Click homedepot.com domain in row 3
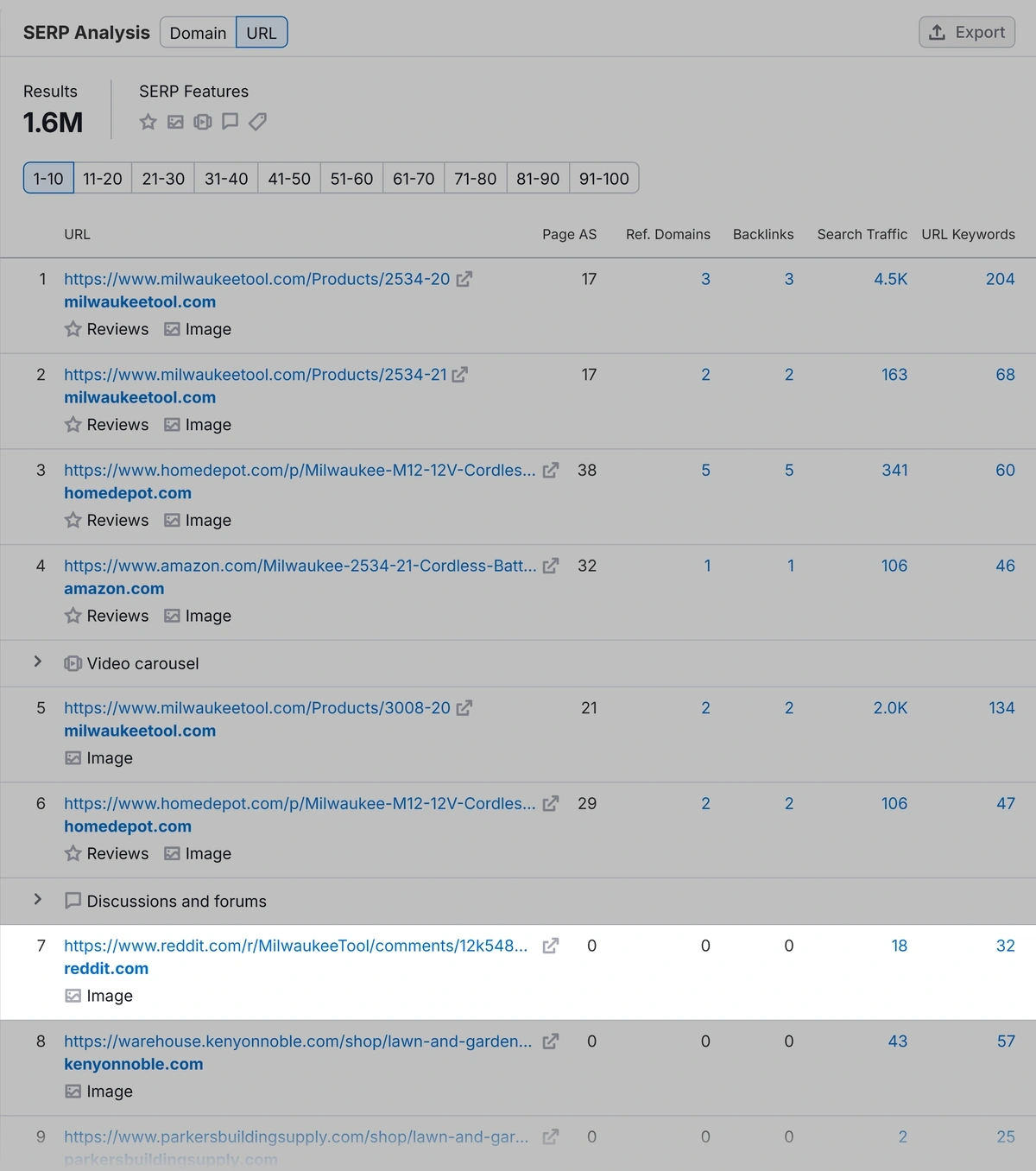The height and width of the screenshot is (1171, 1036). [x=128, y=493]
